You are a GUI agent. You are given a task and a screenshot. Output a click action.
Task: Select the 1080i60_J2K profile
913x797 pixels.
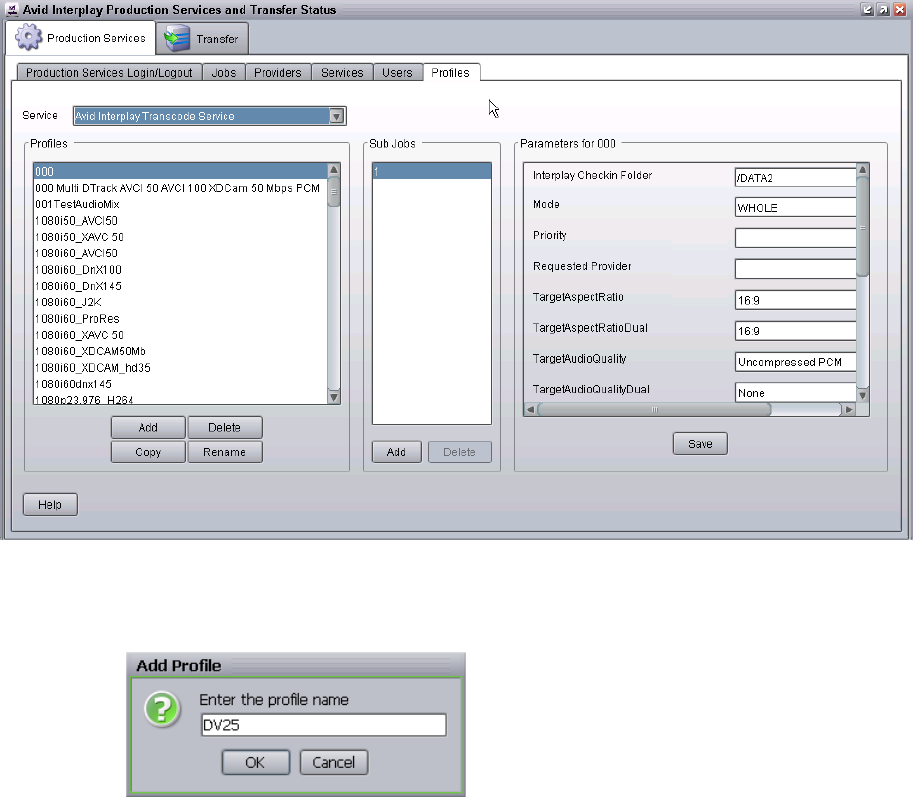click(181, 302)
